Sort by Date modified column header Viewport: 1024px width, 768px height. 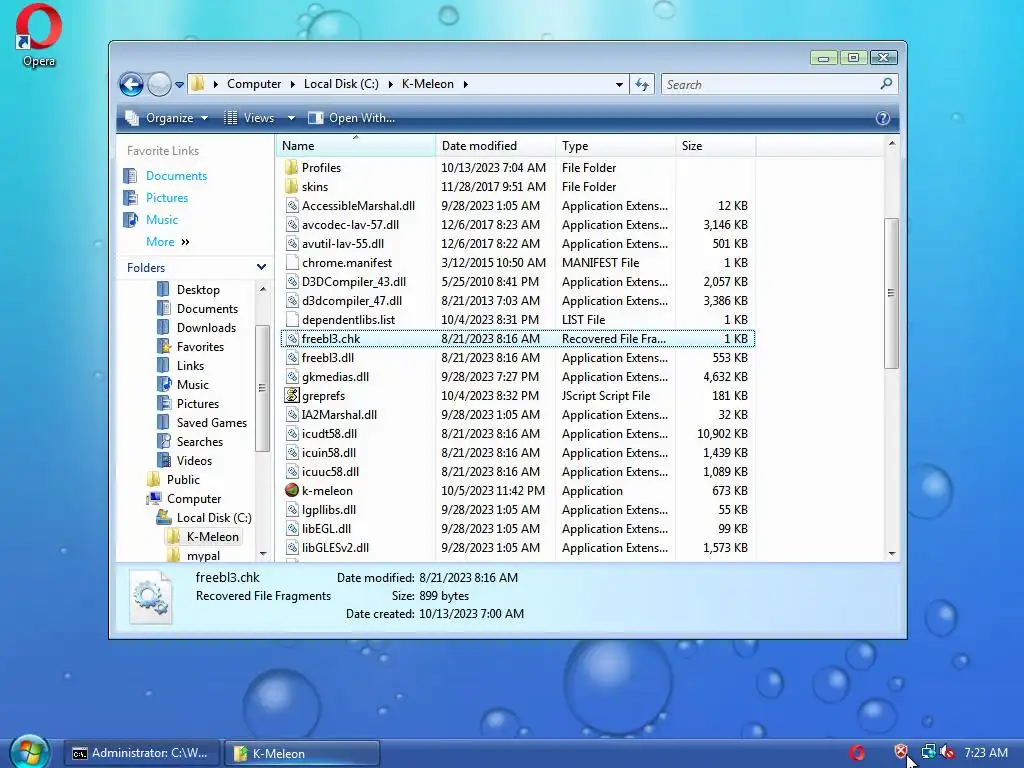coord(495,146)
